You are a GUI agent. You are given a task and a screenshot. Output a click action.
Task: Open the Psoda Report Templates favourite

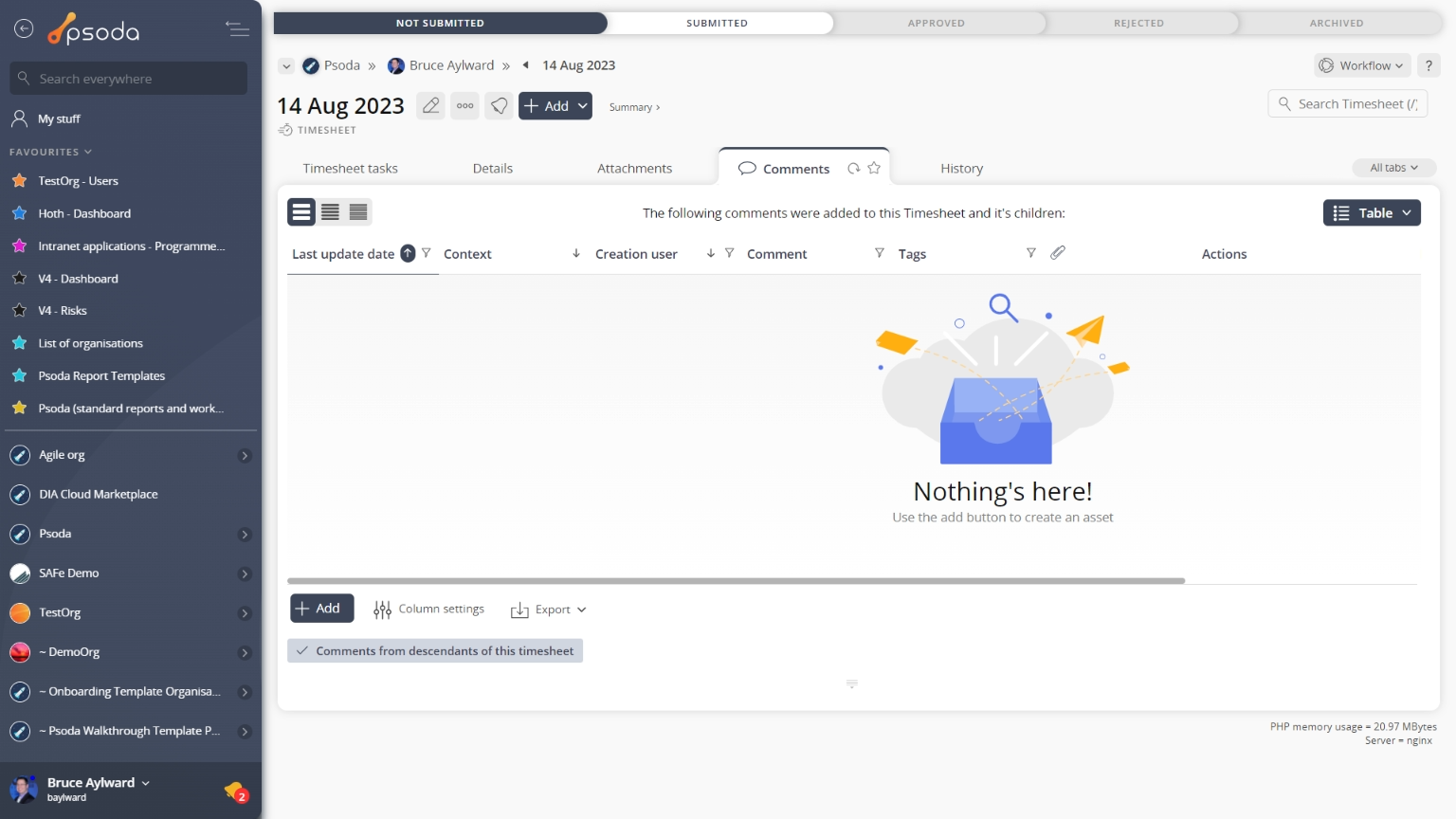[x=101, y=376]
